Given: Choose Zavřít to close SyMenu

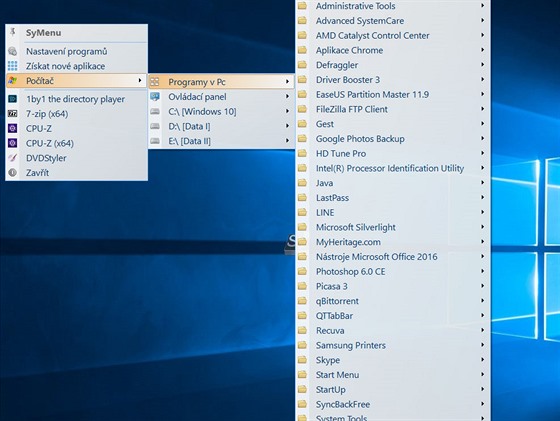Looking at the screenshot, I should pyautogui.click(x=77, y=172).
